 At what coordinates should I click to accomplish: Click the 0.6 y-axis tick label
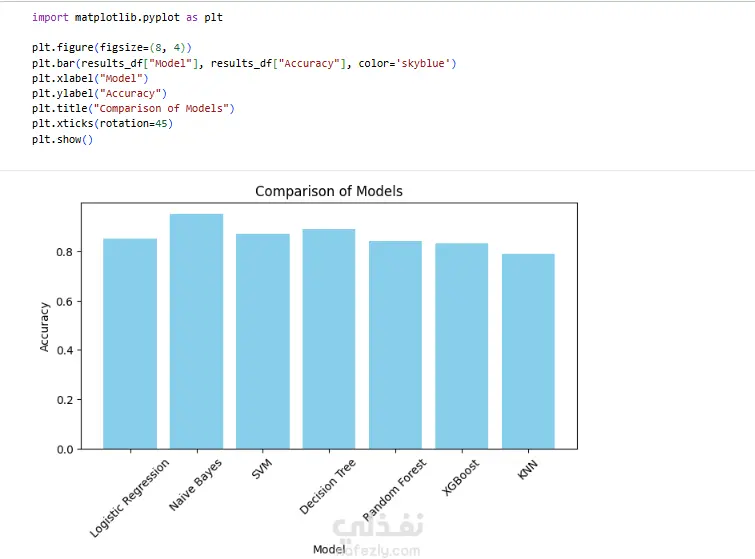coord(65,302)
